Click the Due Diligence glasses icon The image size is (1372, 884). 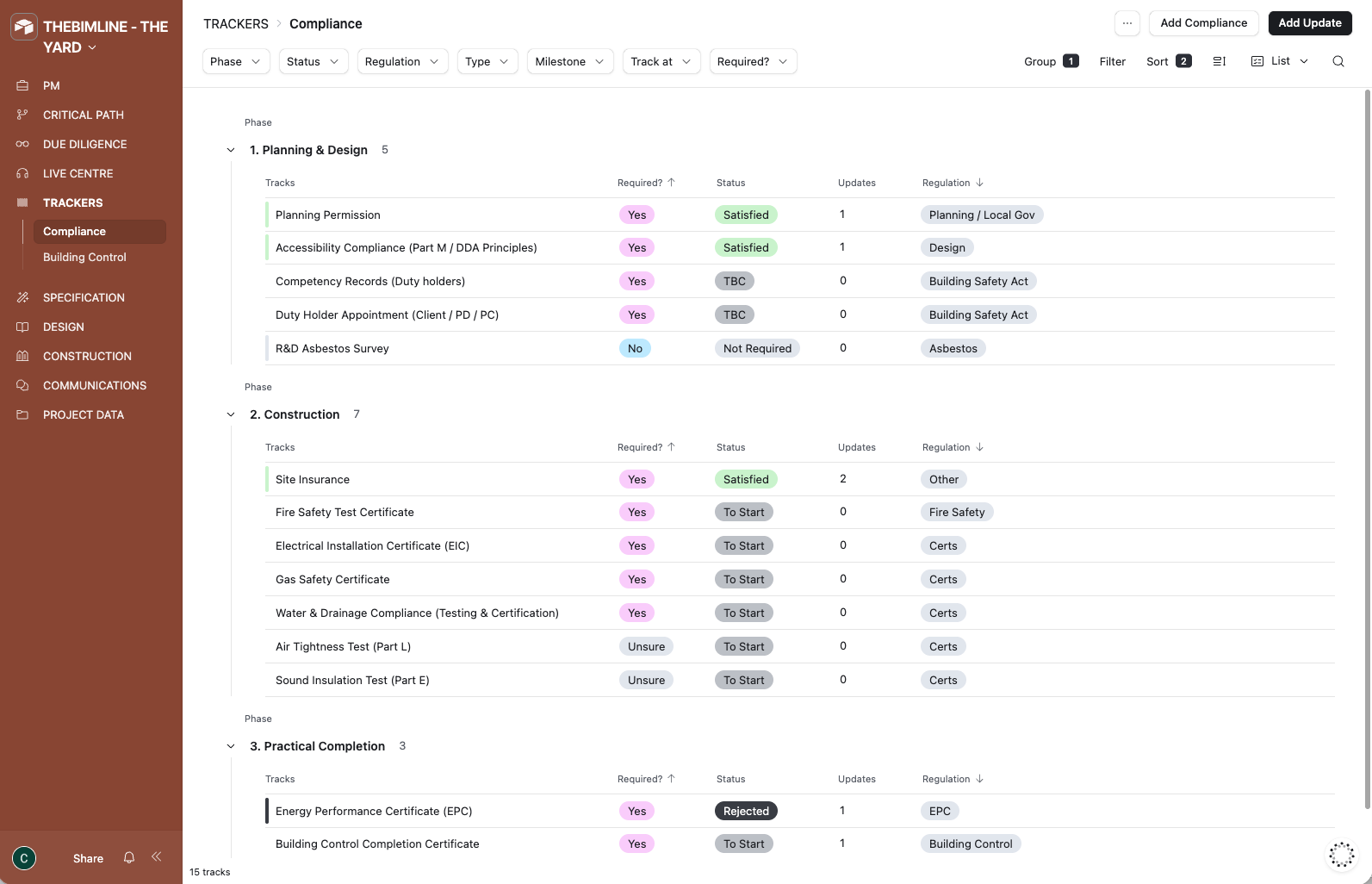(22, 144)
